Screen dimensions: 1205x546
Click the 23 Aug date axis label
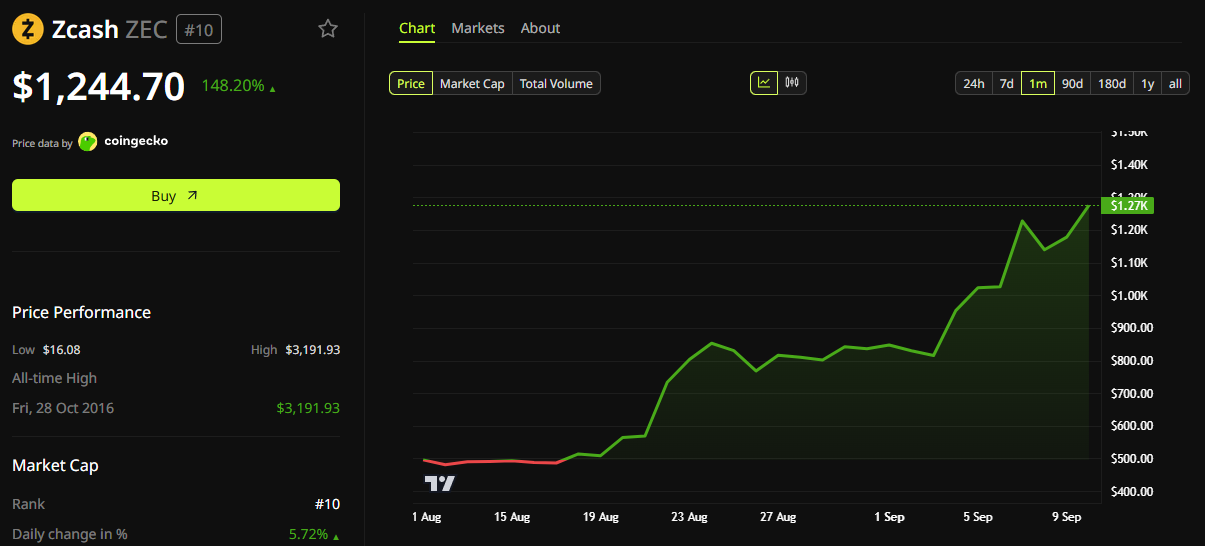(690, 517)
